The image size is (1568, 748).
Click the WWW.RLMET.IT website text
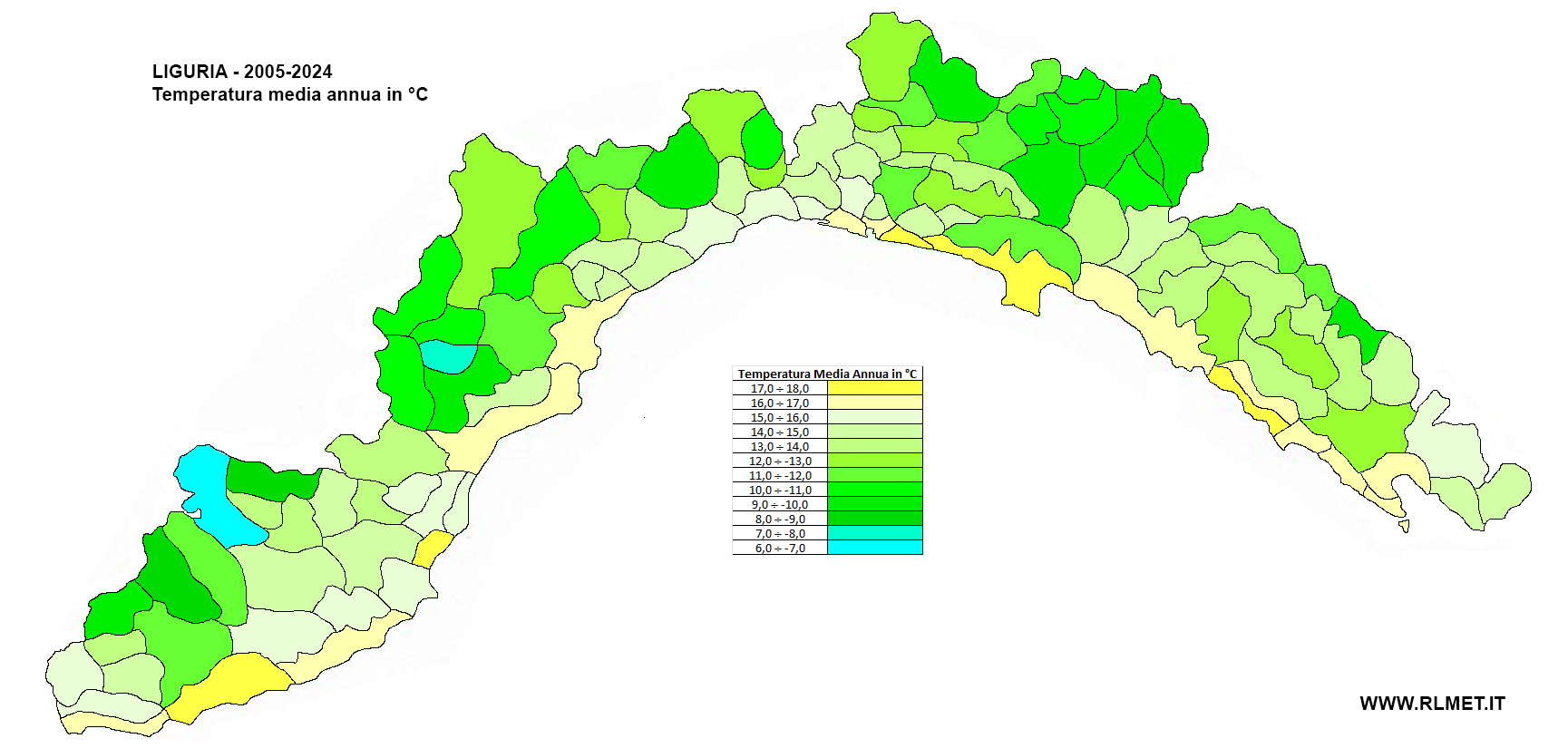1432,704
